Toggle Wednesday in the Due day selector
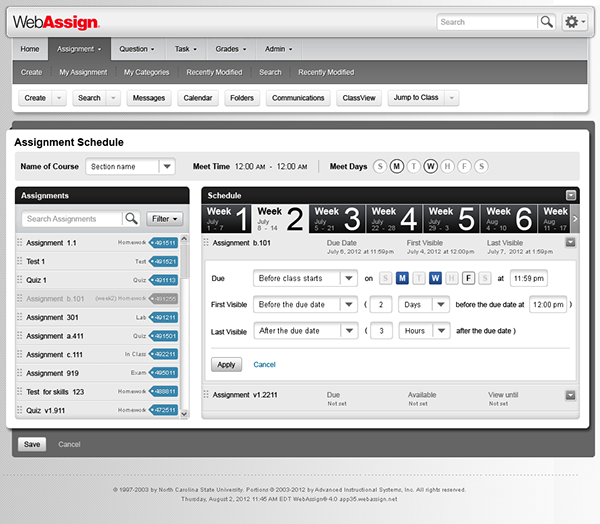600x524 pixels. pos(435,278)
